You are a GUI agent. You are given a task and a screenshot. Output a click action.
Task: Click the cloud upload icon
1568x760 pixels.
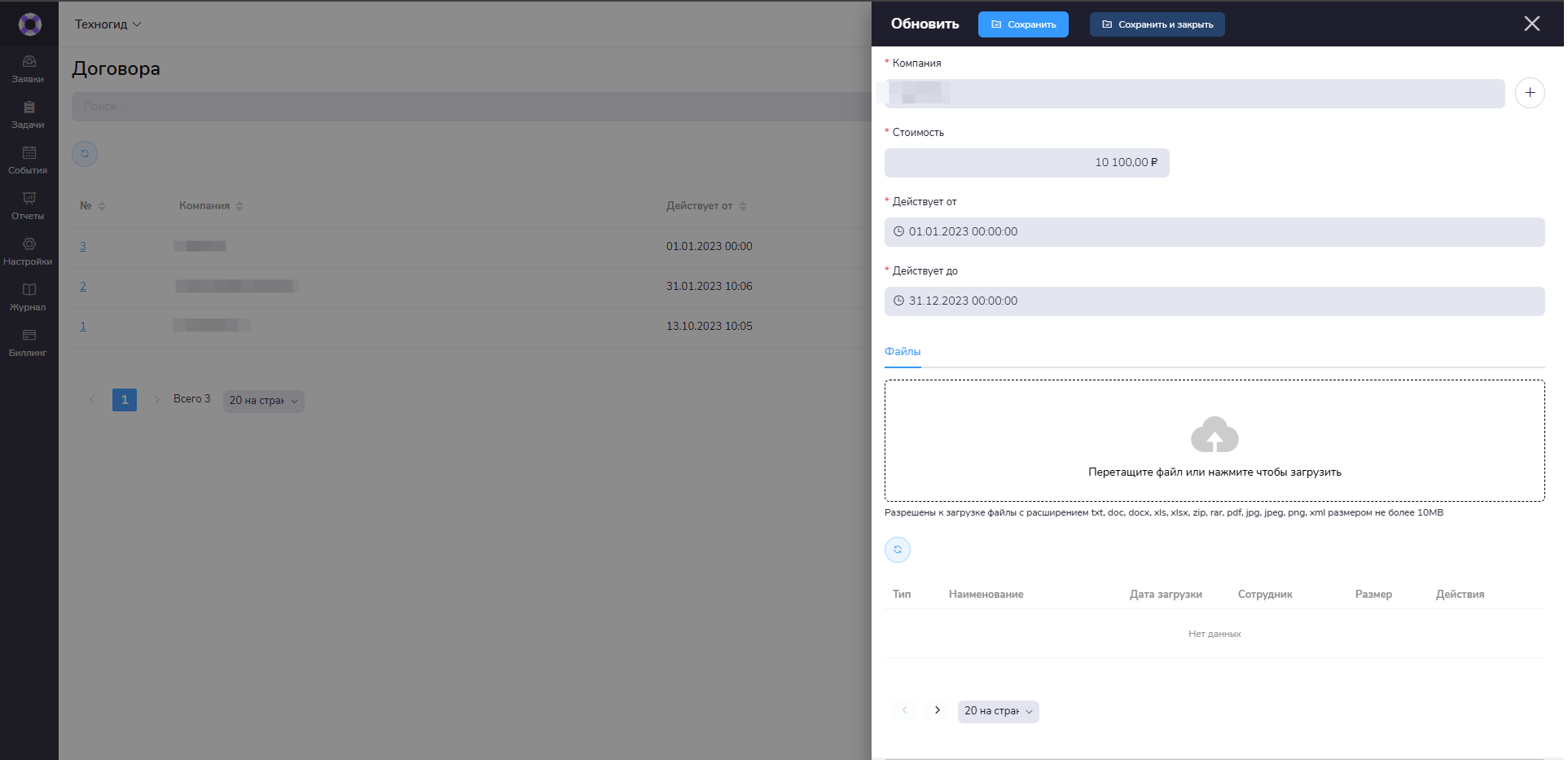click(x=1214, y=434)
